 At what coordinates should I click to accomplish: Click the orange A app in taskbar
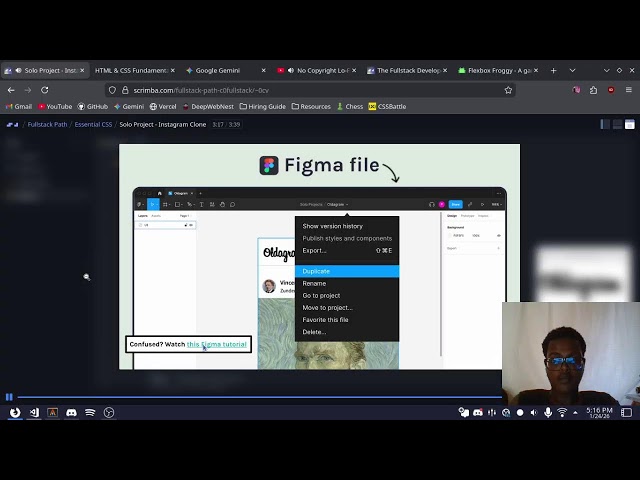pyautogui.click(x=53, y=413)
